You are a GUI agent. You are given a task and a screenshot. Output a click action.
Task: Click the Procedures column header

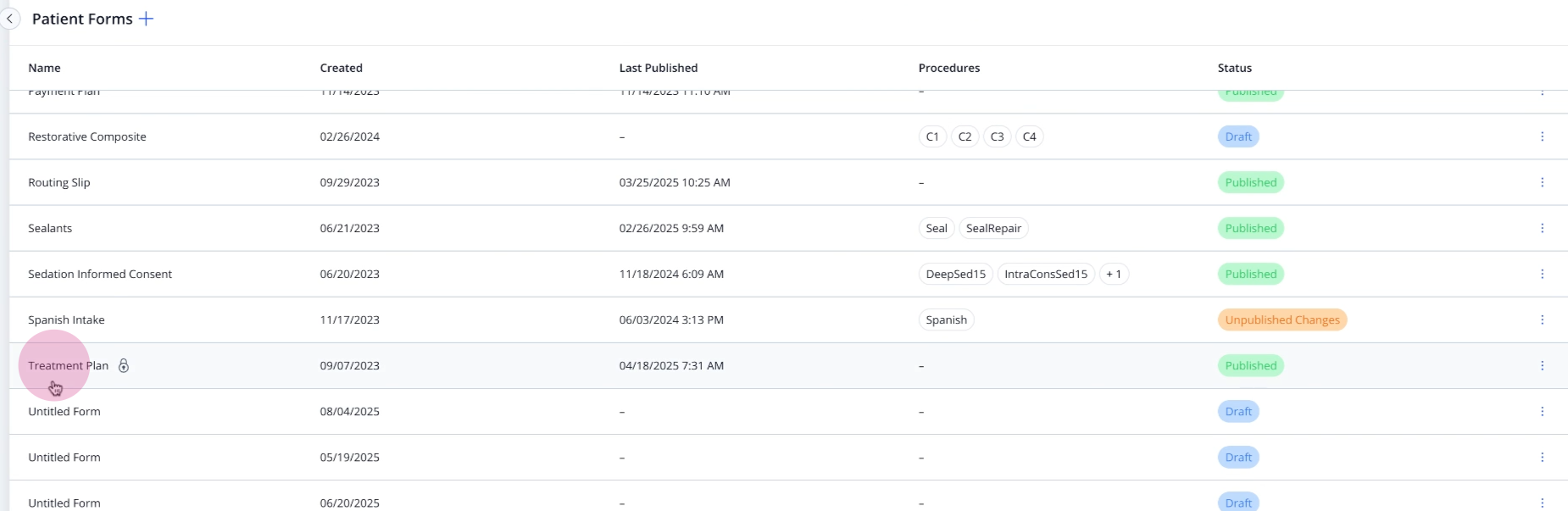point(949,68)
